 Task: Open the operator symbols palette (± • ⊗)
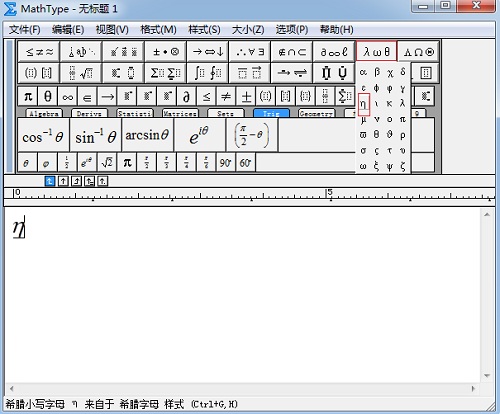pos(166,51)
